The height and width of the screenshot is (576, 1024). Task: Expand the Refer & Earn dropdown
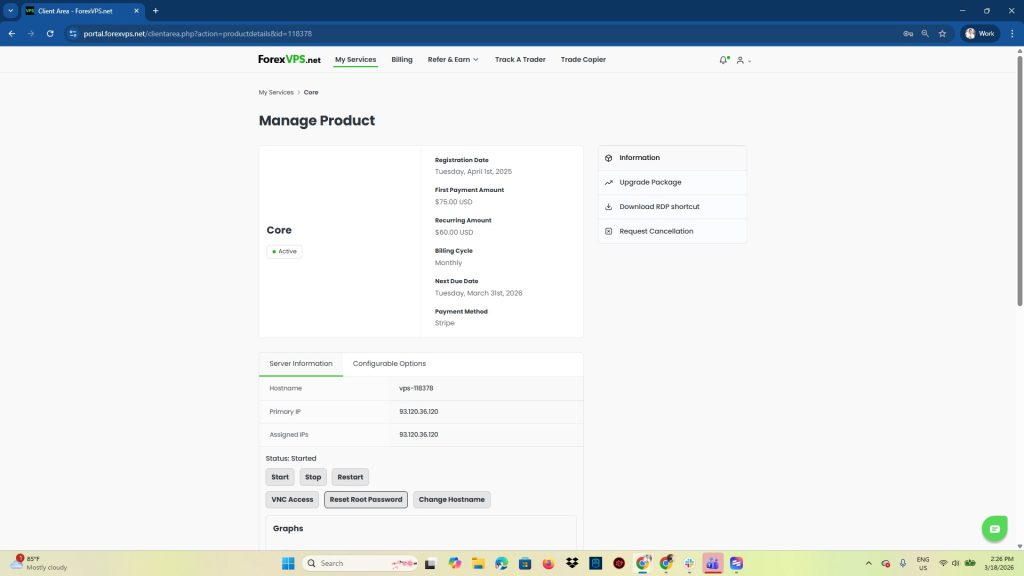click(453, 60)
